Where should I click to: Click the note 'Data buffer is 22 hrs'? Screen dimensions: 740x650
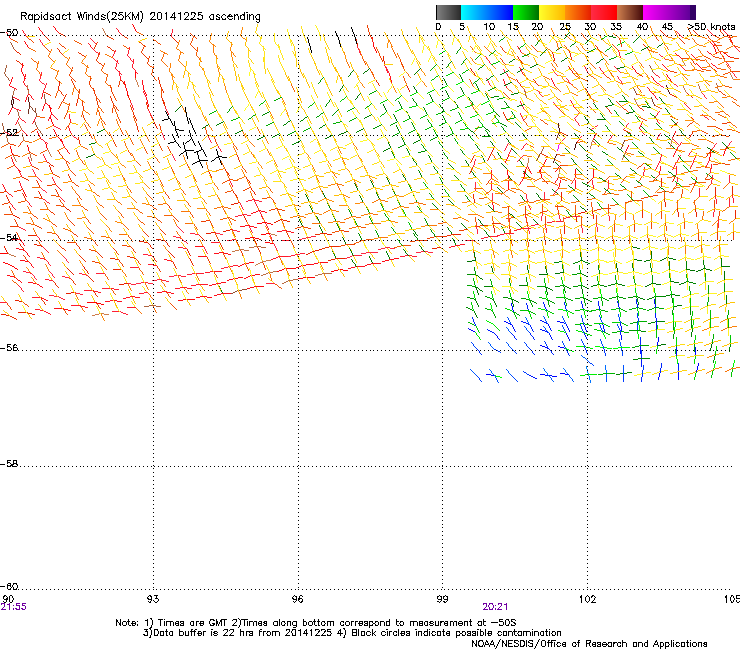(204, 633)
